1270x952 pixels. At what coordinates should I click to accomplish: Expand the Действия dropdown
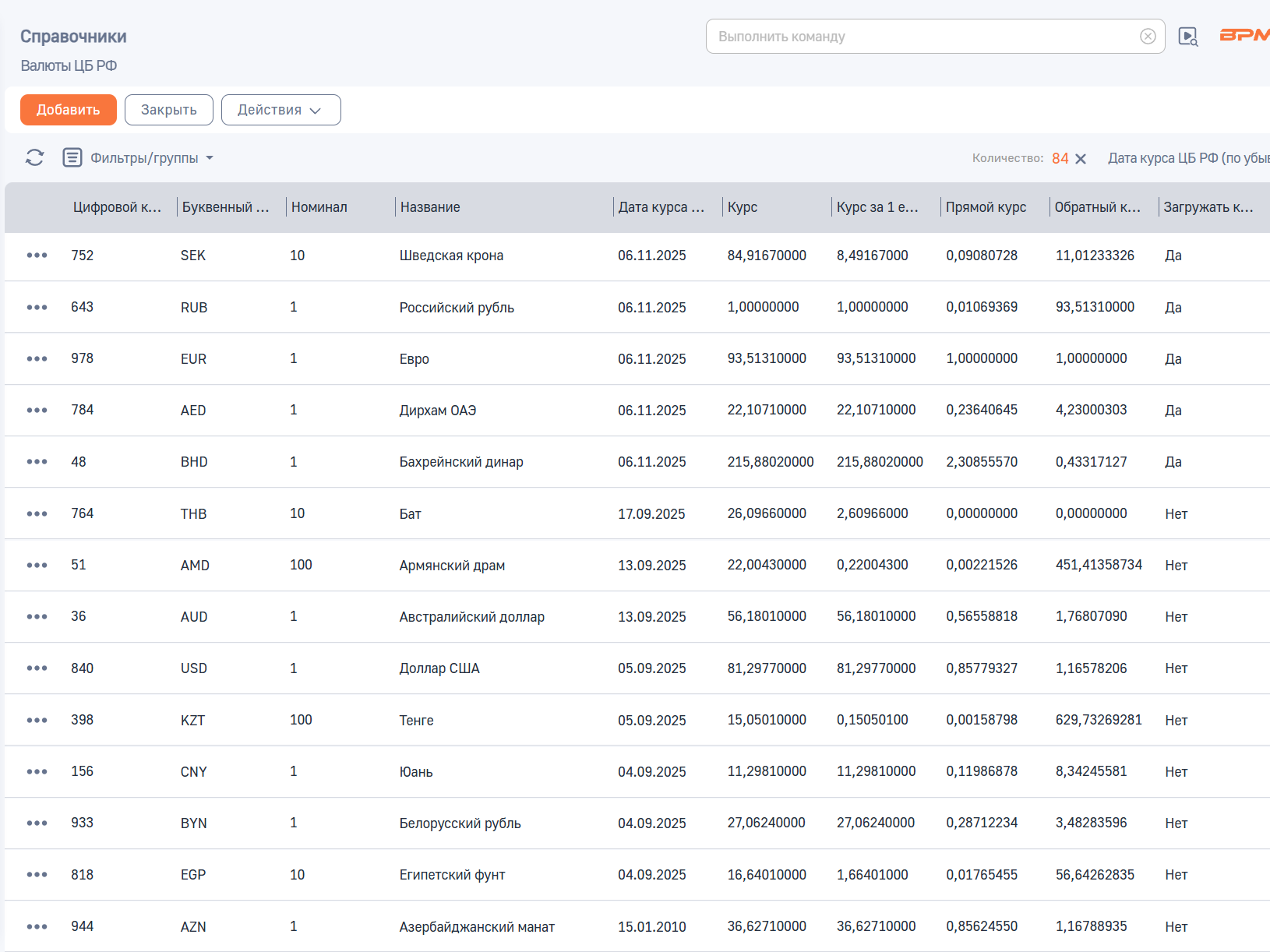pyautogui.click(x=280, y=110)
